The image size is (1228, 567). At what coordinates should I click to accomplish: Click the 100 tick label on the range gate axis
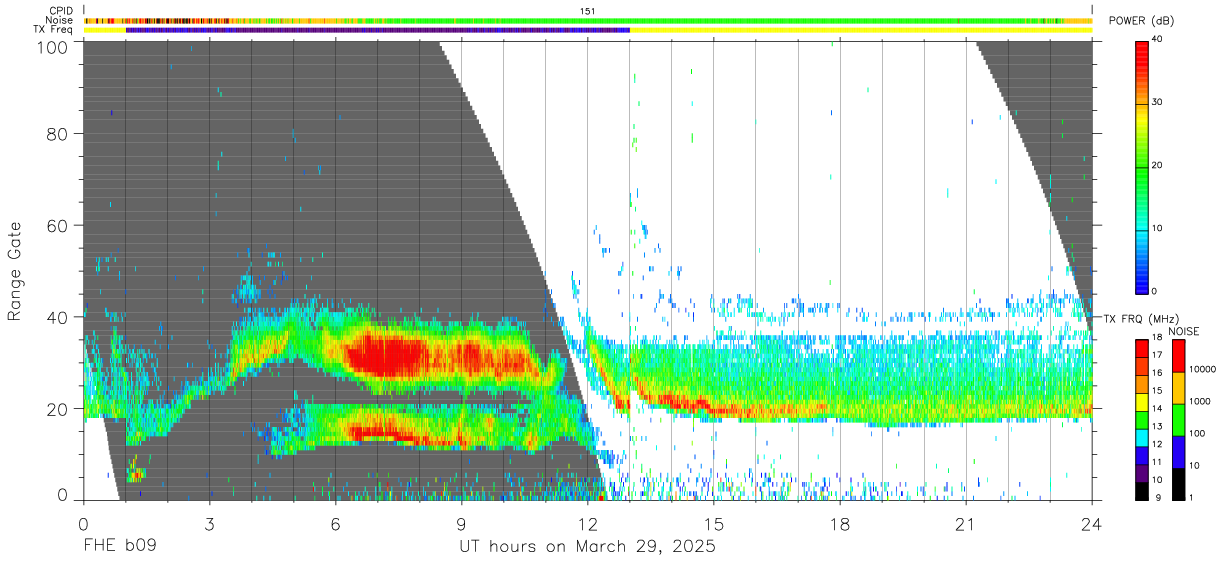52,46
